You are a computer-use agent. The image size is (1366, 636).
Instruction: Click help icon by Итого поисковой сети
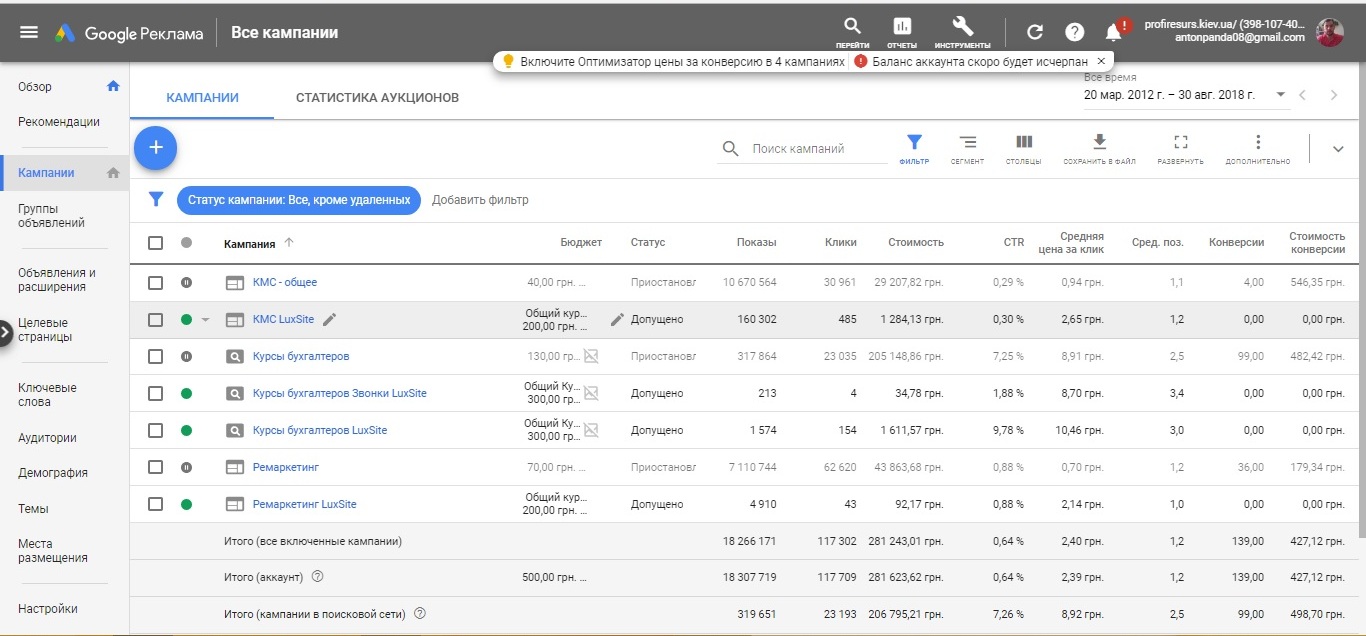420,614
